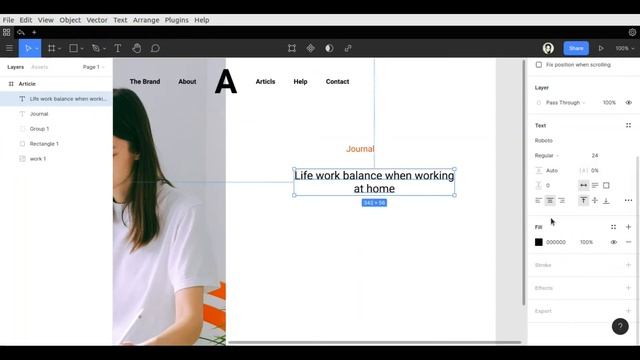Expand the Pen tool options arrow
This screenshot has width=640, height=360.
[x=104, y=49]
